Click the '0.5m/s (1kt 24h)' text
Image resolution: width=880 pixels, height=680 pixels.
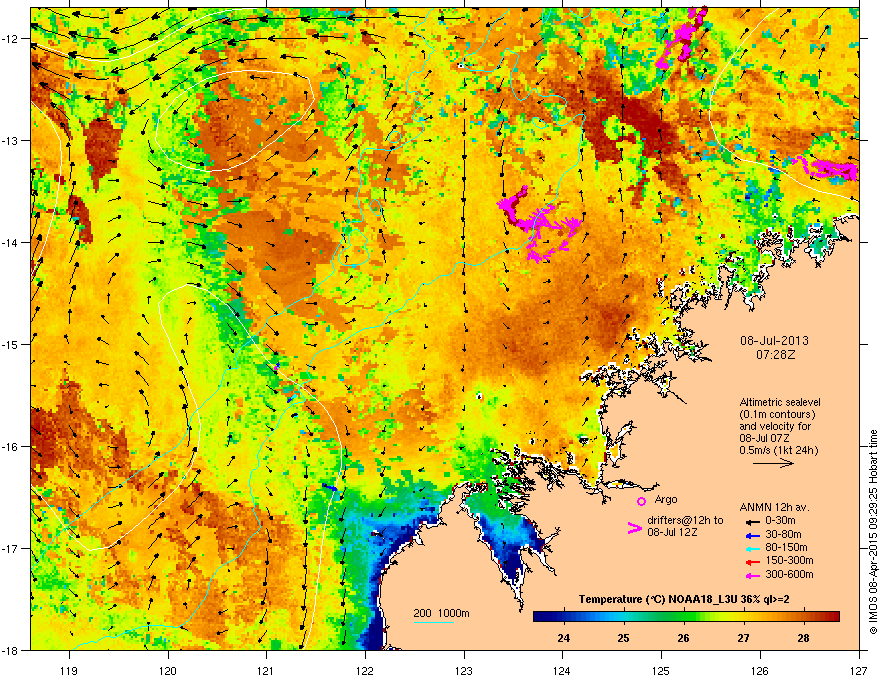click(x=778, y=450)
